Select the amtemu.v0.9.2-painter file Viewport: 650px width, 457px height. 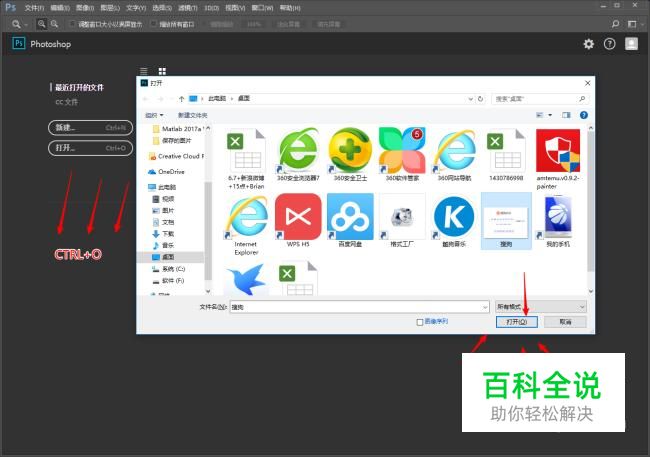pos(558,159)
